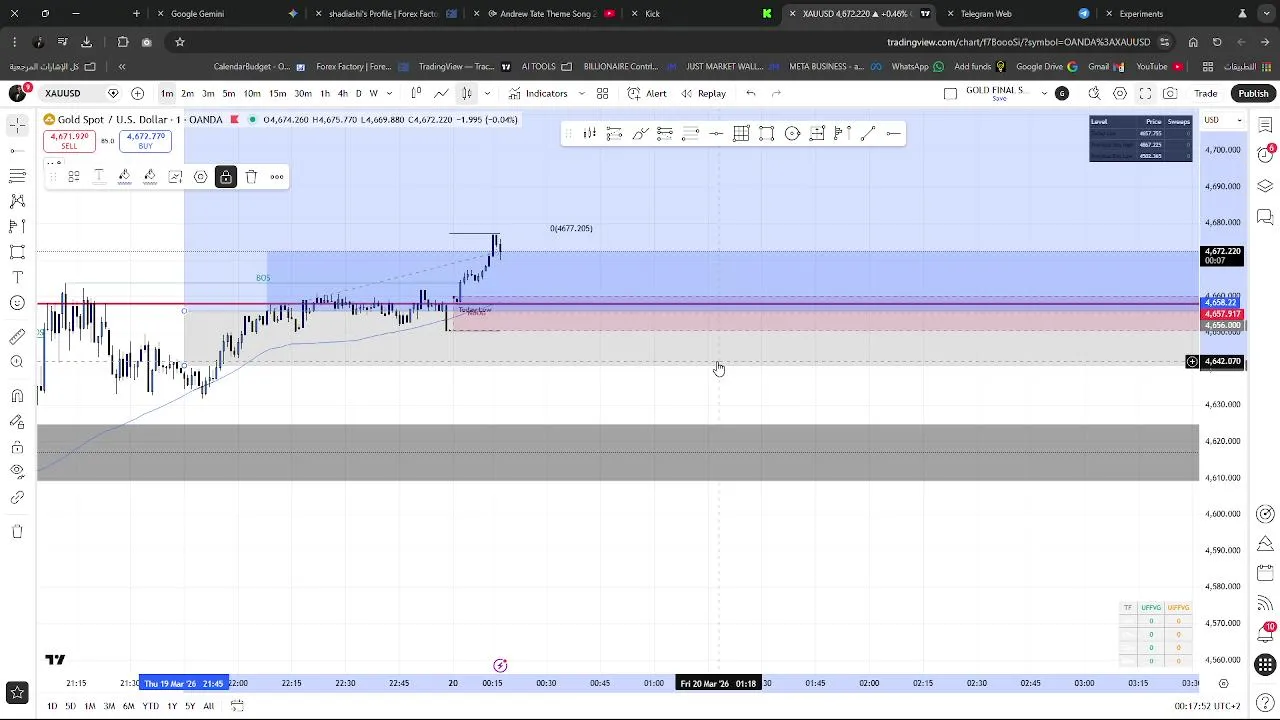Toggle hide all drawings eye icon
Screen dimensions: 1280x720
[17, 471]
